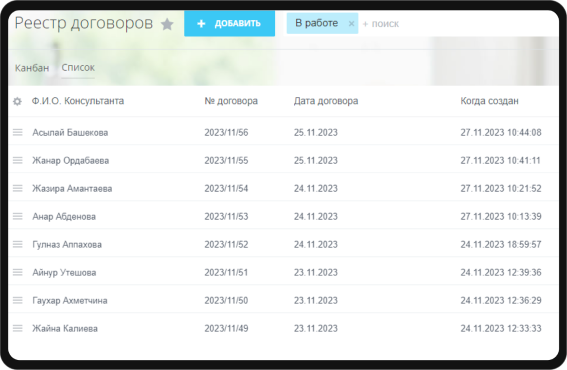Open row menu for Жанар Ордабаева
The image size is (567, 370).
point(18,160)
